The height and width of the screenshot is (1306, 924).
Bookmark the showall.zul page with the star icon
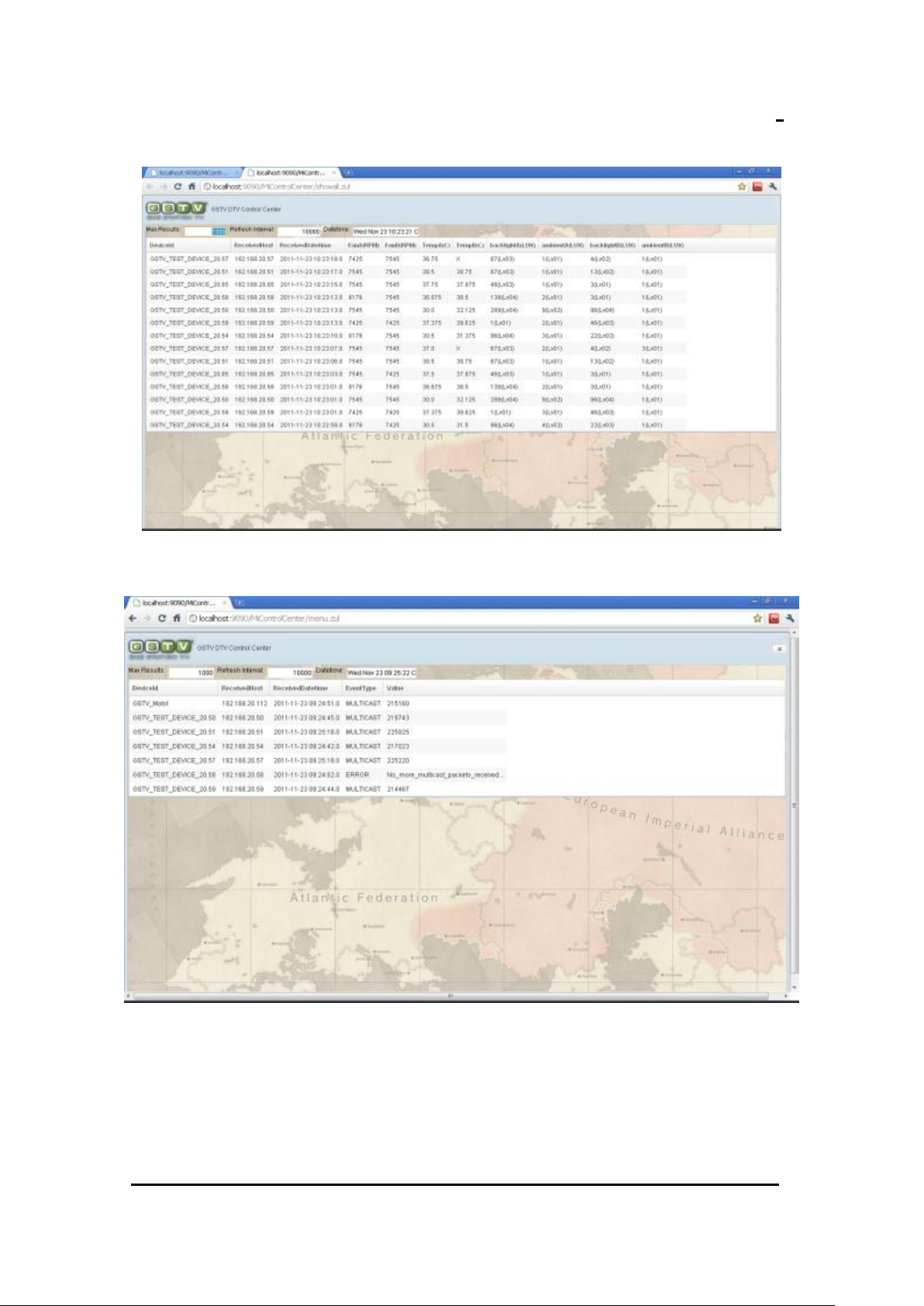click(742, 187)
